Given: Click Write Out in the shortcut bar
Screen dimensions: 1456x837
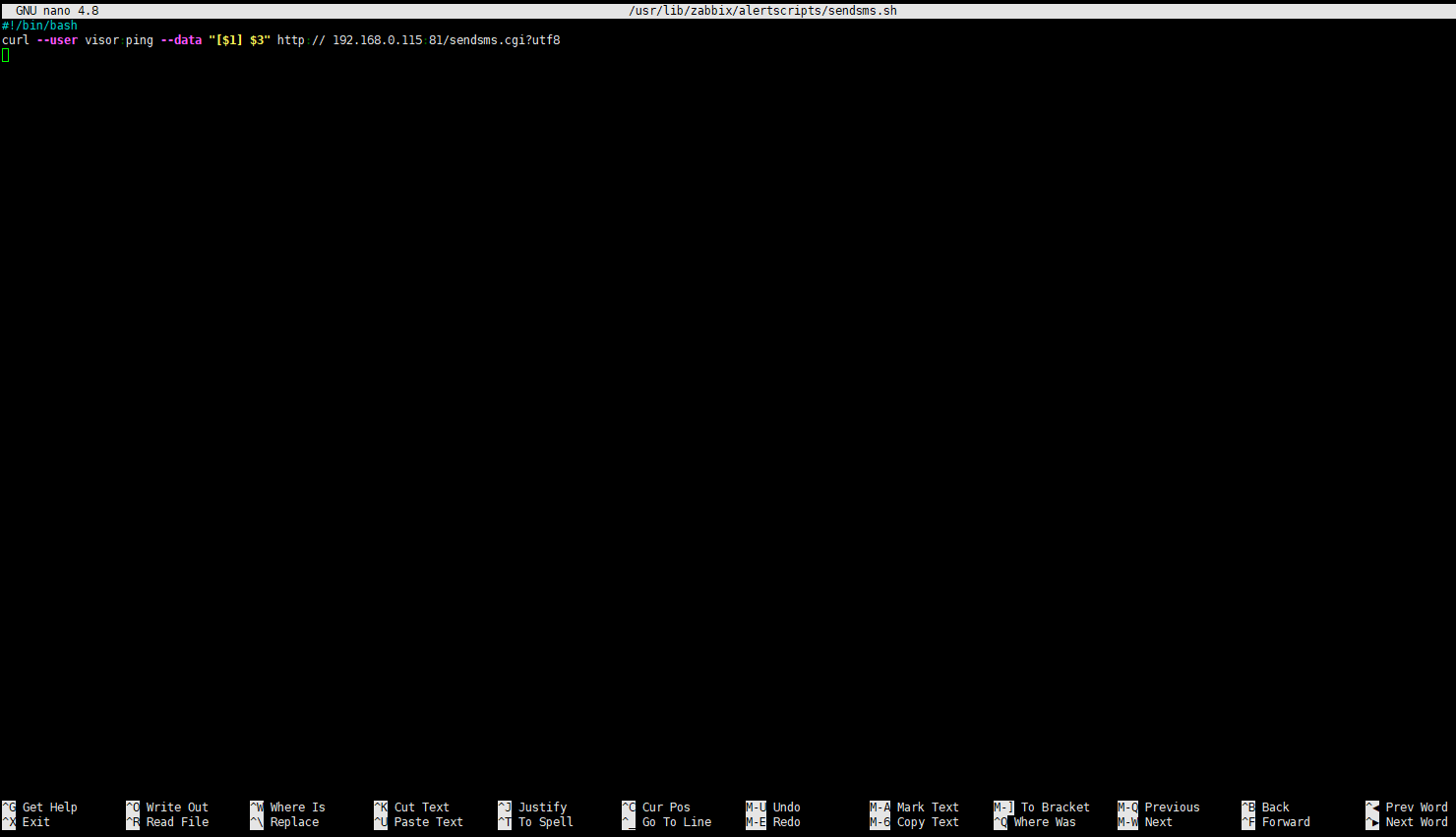Looking at the screenshot, I should (x=177, y=807).
